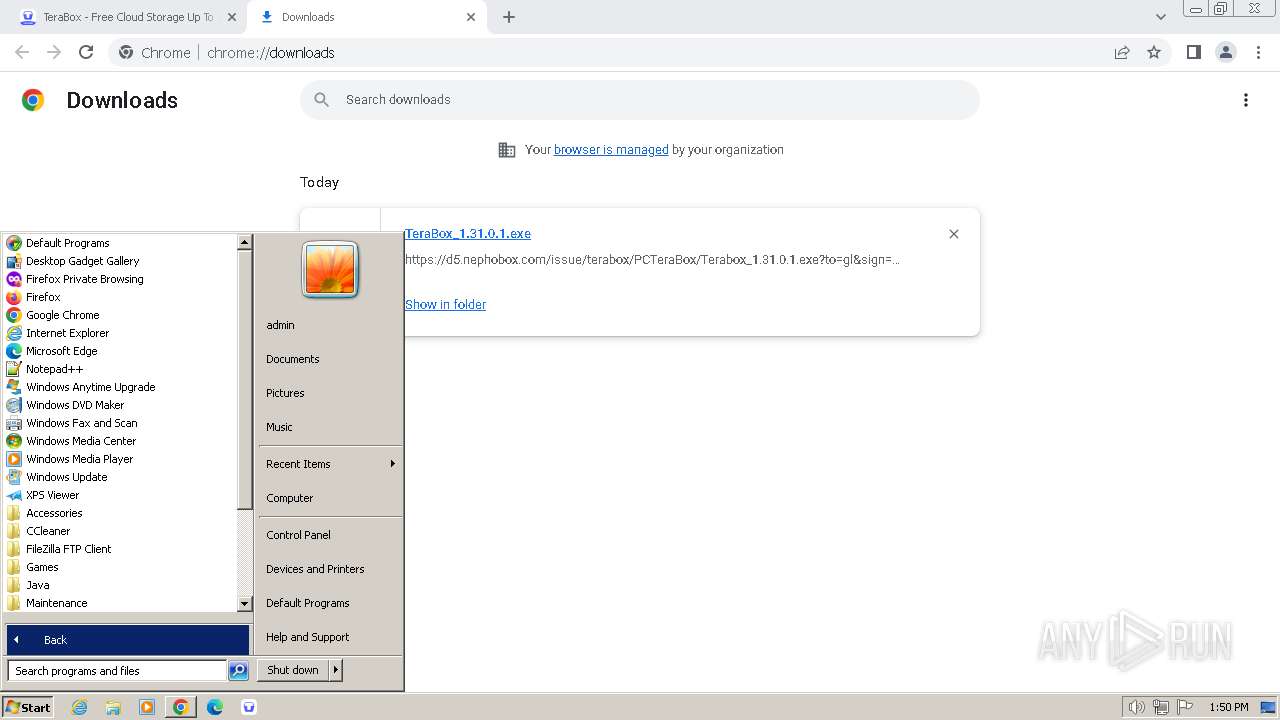
Task: Open Control Panel from Start menu
Action: (298, 535)
